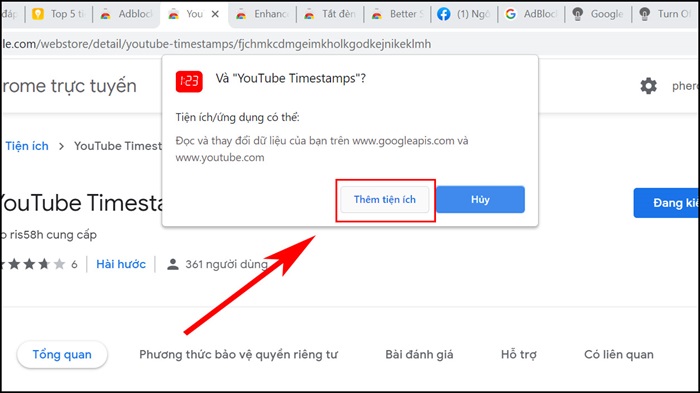Switch to the 'Google' lightbulb tab
This screenshot has height=393, width=700.
coord(598,14)
